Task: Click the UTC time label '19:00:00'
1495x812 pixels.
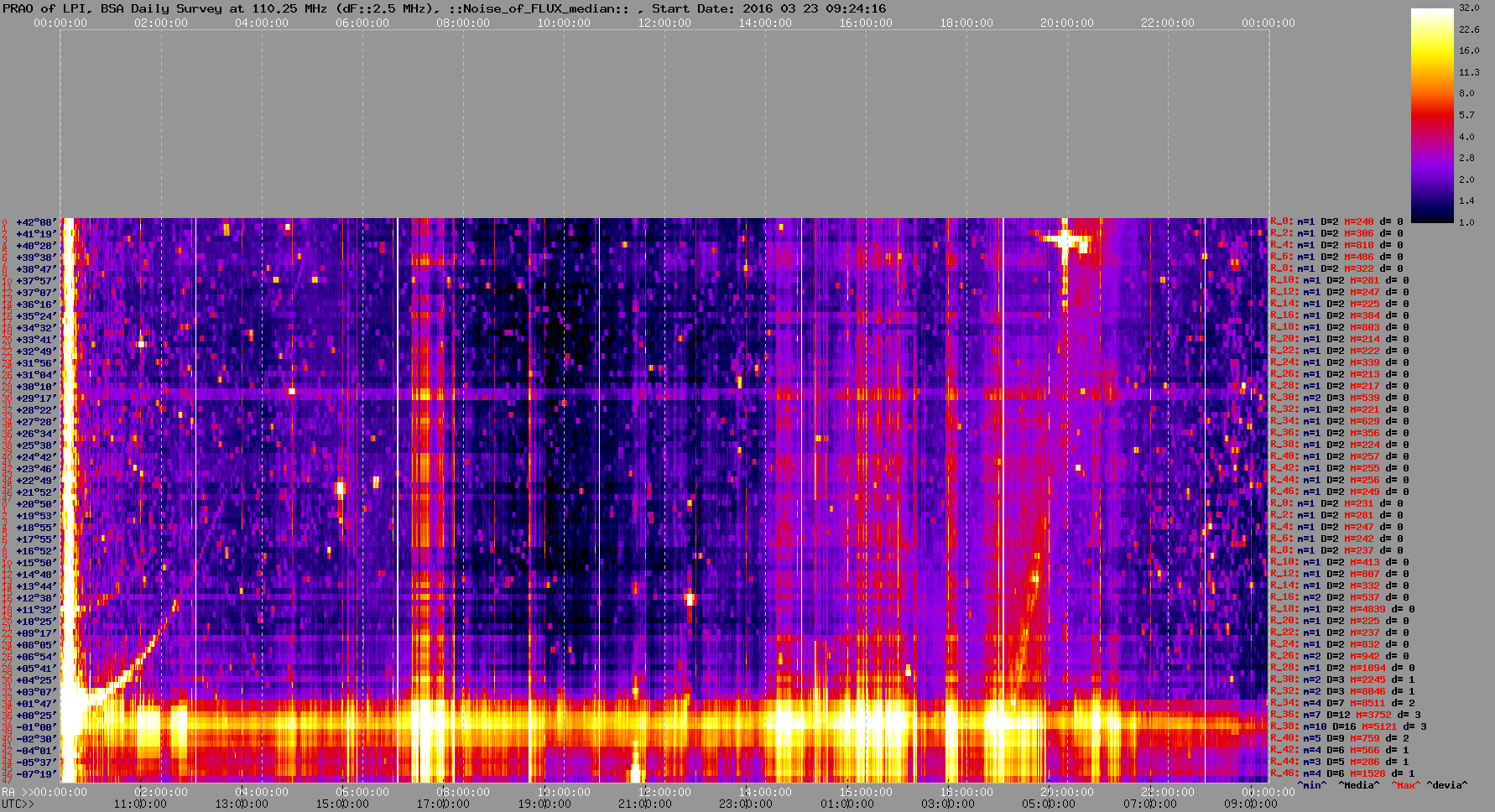Action: (x=544, y=804)
